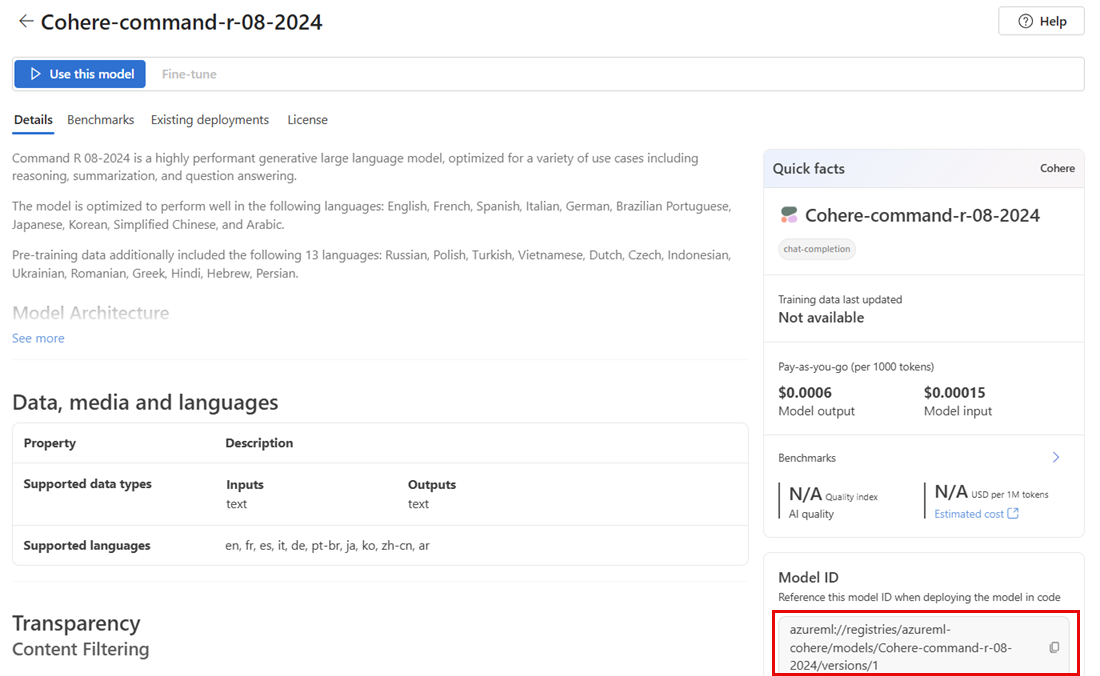Open the Benchmarks tab
This screenshot has width=1100, height=676.
100,120
